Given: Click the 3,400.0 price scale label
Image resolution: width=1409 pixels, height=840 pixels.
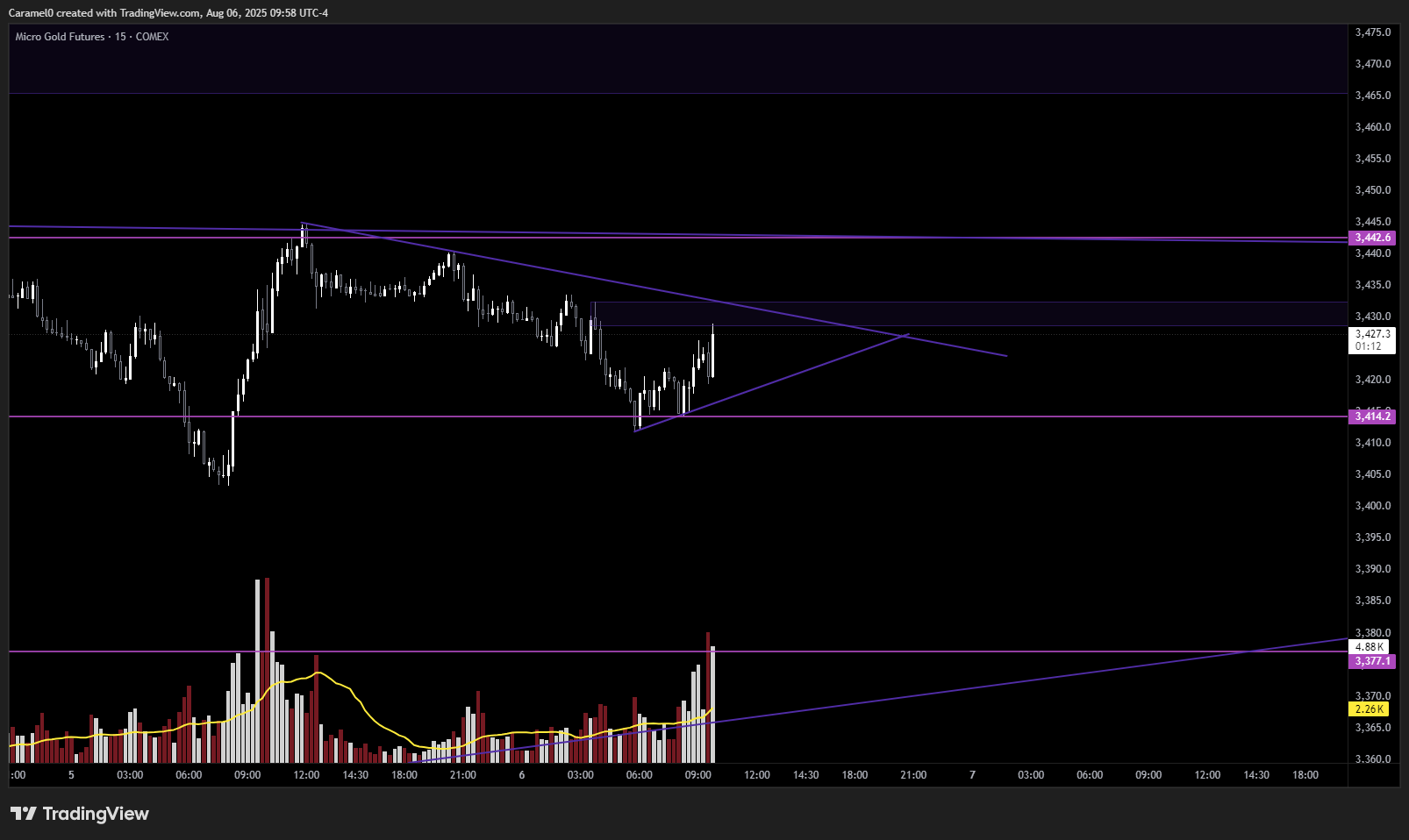Looking at the screenshot, I should pyautogui.click(x=1373, y=506).
